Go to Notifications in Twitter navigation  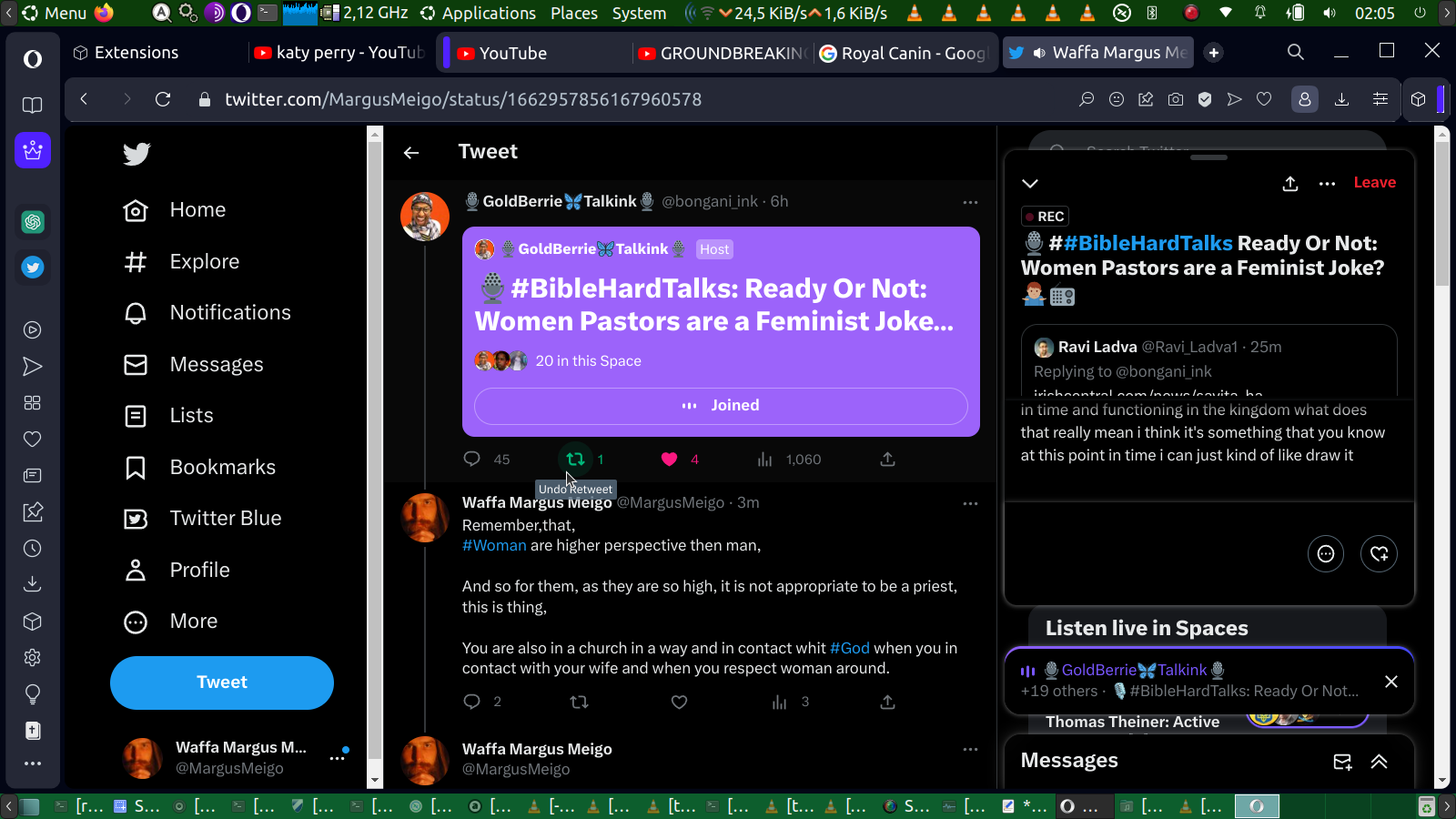207,313
